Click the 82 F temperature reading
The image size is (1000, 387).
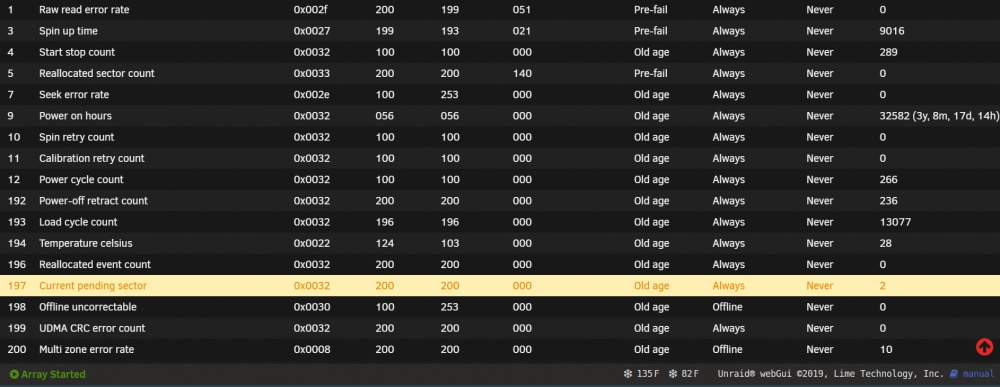(690, 374)
